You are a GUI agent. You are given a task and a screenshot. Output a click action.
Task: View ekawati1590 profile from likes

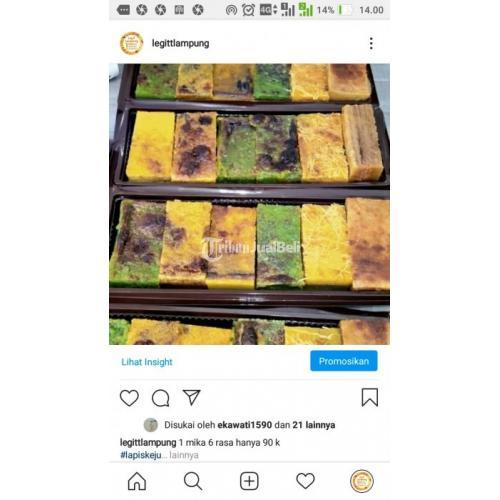click(x=245, y=425)
